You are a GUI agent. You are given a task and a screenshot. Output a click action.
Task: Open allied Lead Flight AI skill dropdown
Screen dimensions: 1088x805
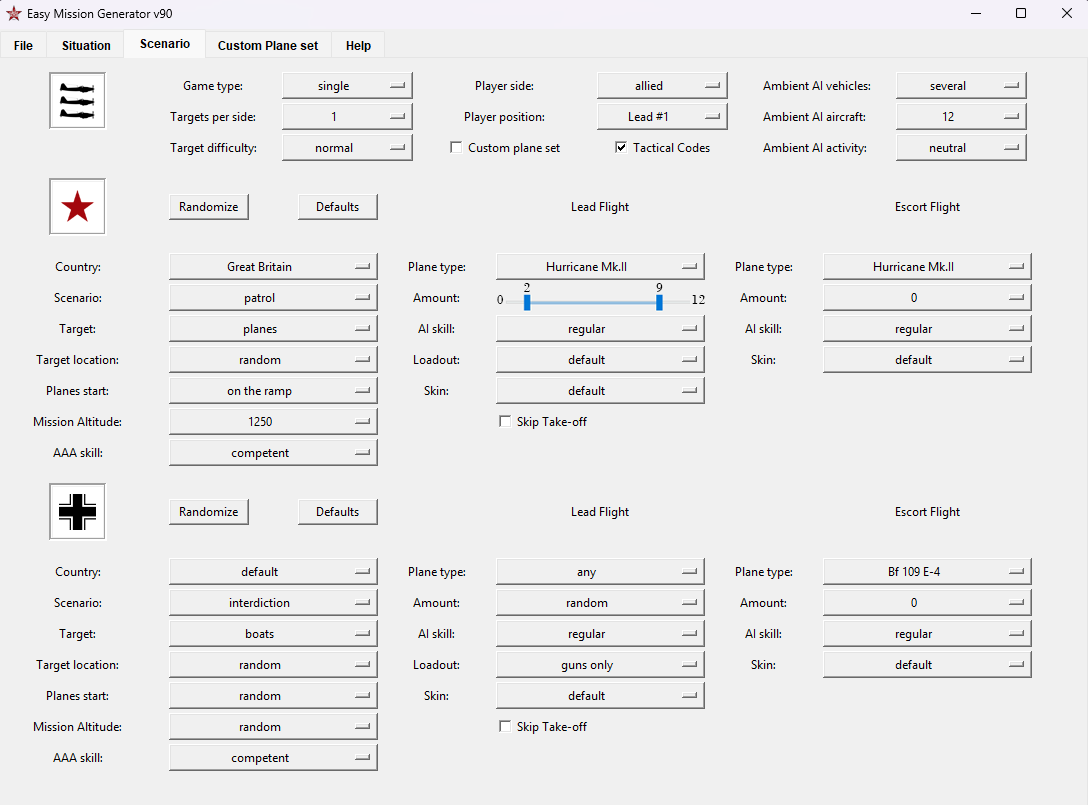point(600,329)
